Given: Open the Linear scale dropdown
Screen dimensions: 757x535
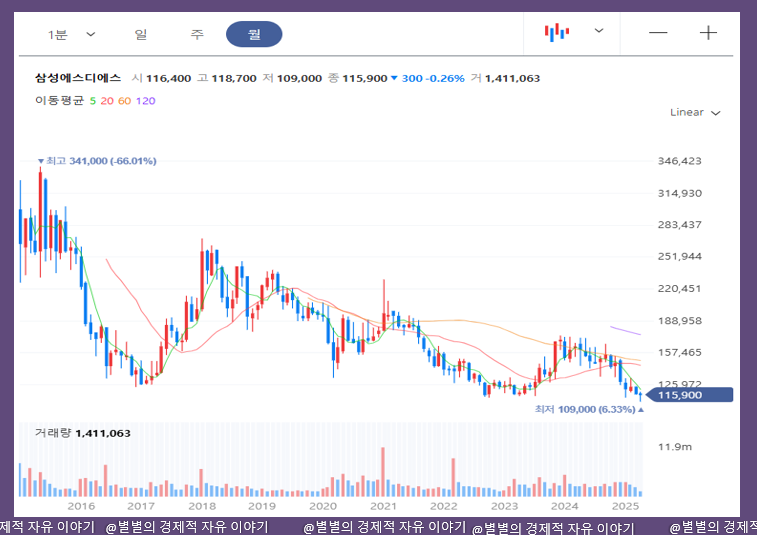Looking at the screenshot, I should tap(695, 113).
